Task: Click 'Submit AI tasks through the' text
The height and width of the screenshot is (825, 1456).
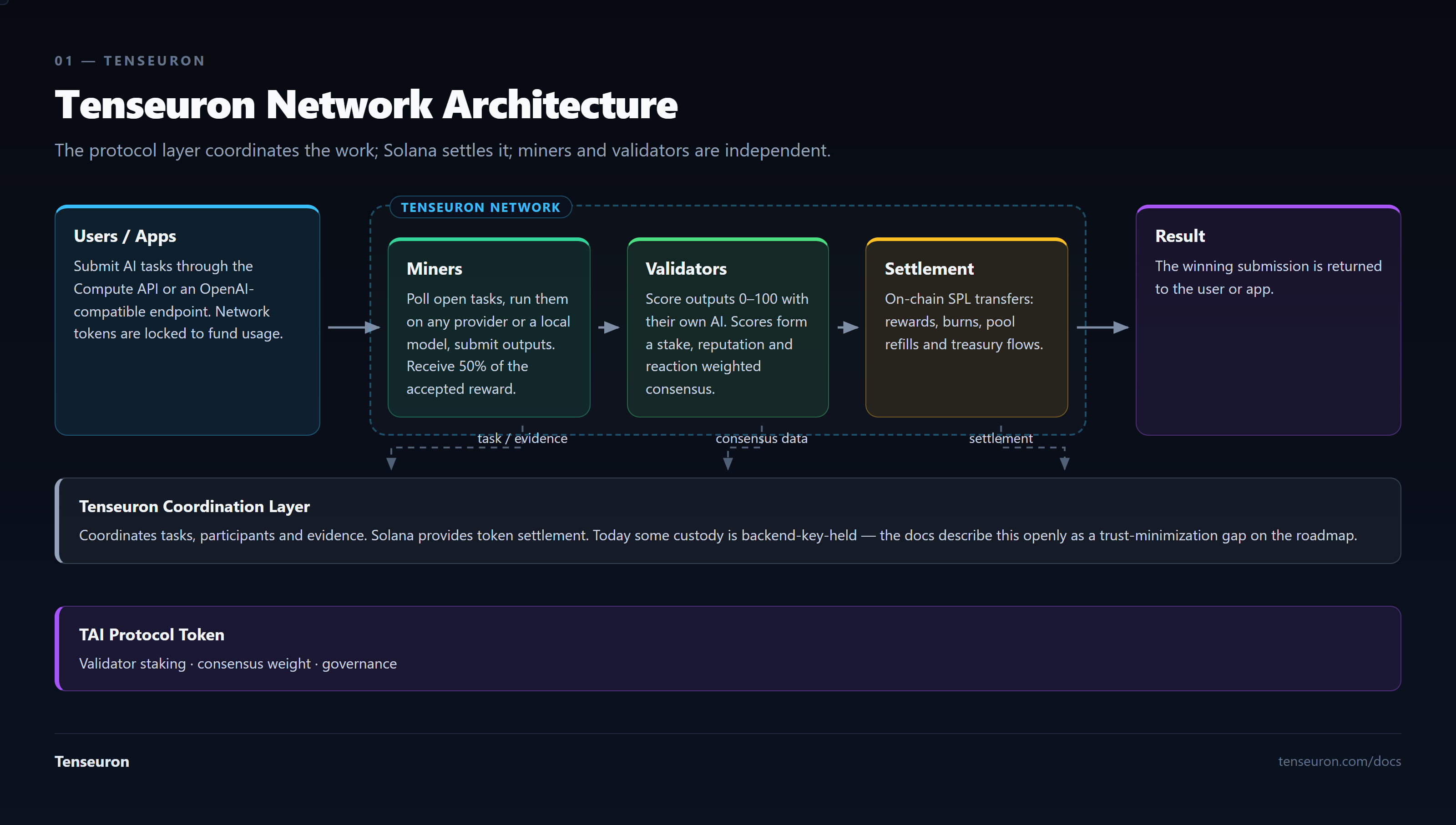Action: click(163, 266)
